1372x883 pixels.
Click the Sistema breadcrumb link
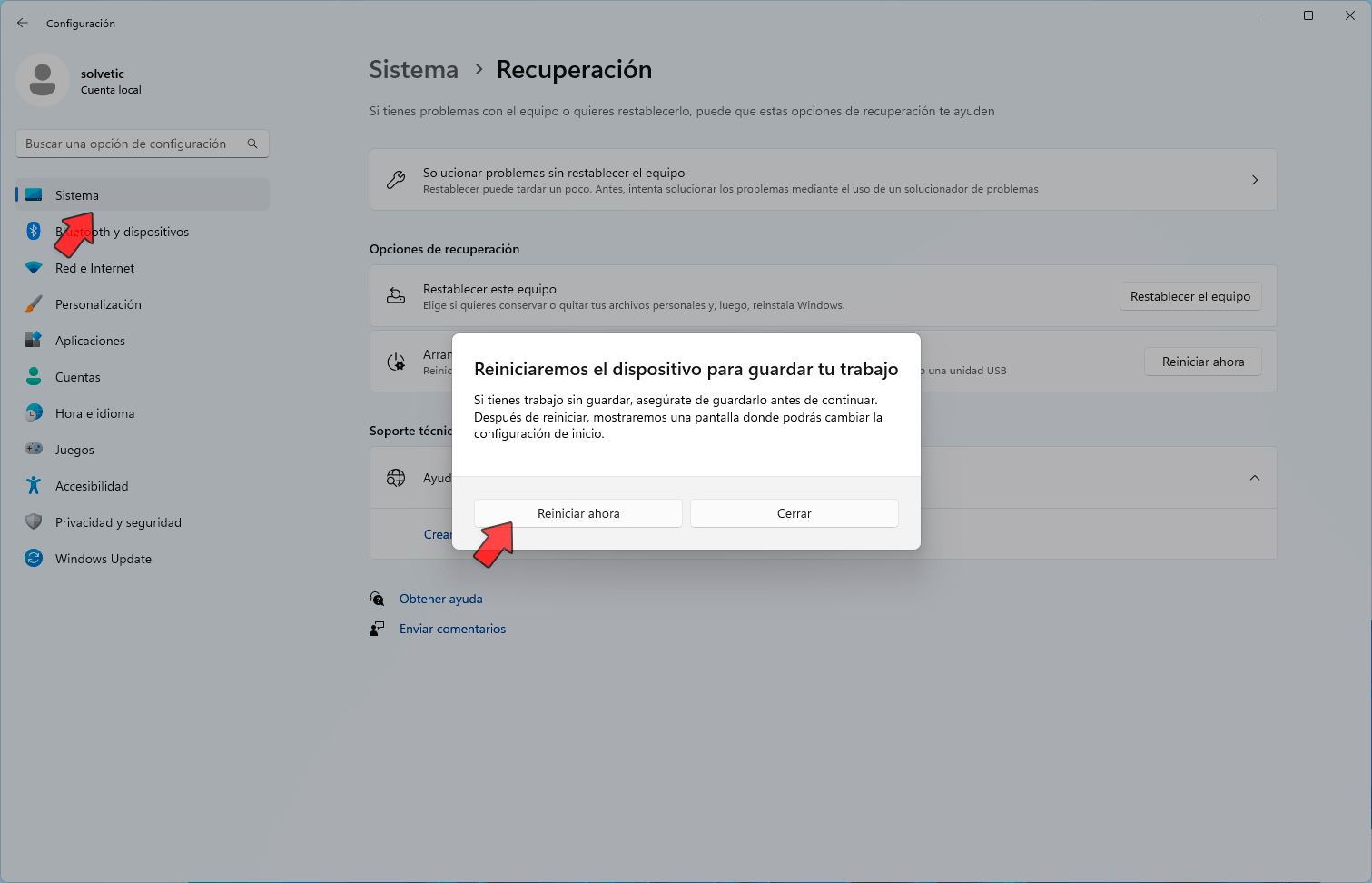coord(413,69)
